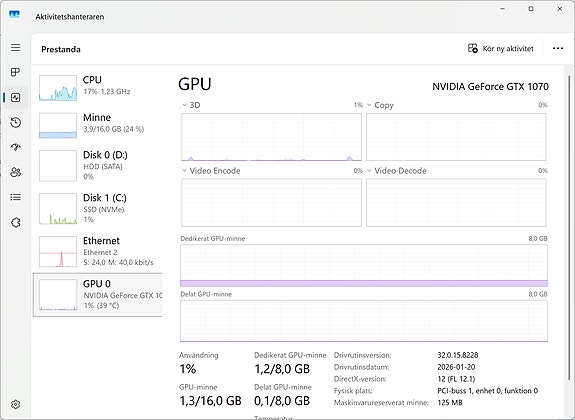Select CPU in the performance list
This screenshot has width=575, height=420.
tap(98, 88)
